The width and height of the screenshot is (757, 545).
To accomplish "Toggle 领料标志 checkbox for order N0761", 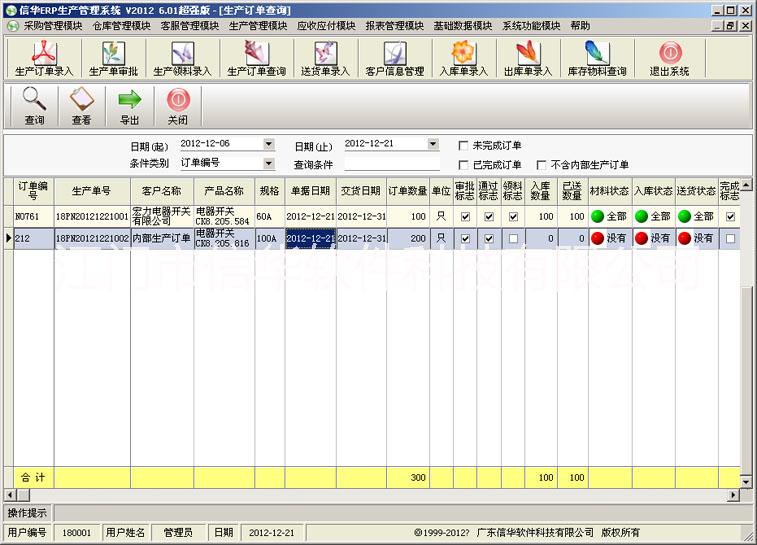I will tap(513, 217).
